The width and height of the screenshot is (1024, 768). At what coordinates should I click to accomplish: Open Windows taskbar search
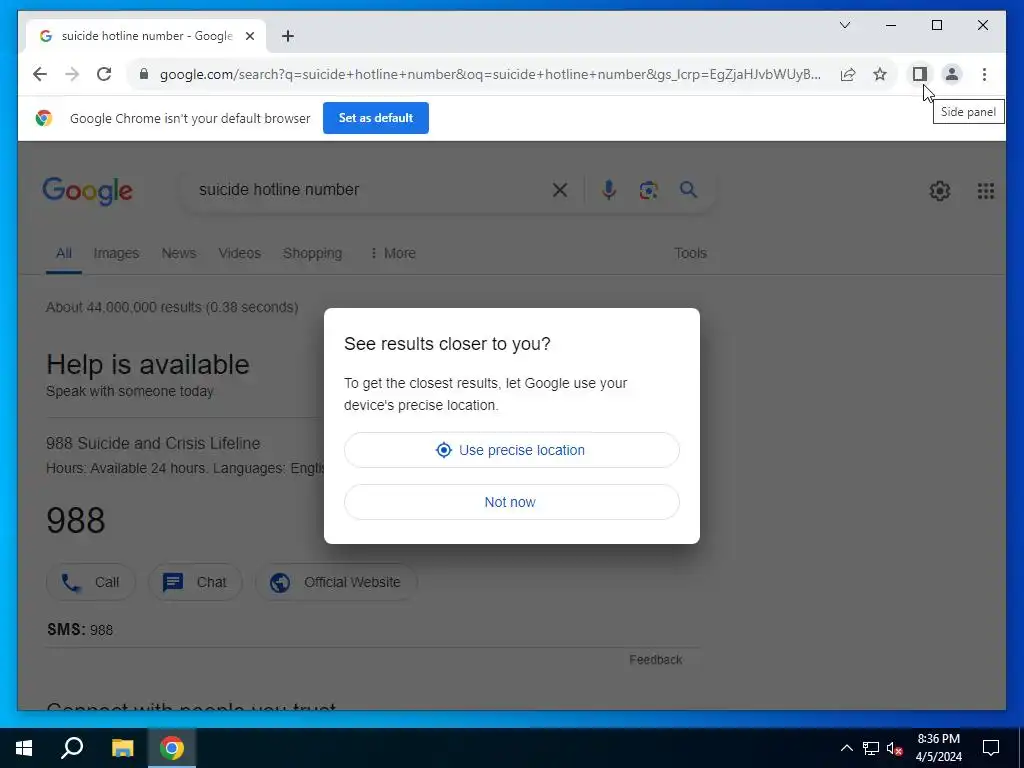72,748
